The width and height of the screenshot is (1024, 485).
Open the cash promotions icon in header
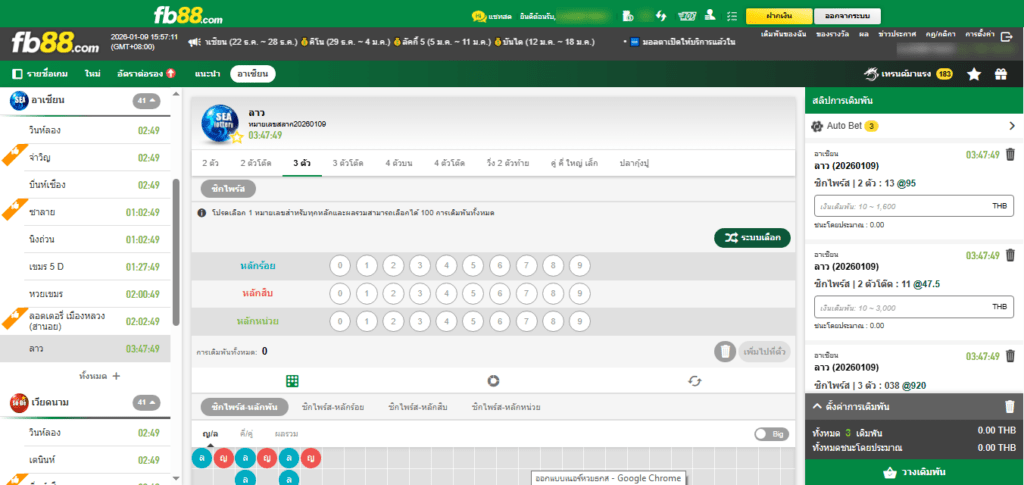686,15
